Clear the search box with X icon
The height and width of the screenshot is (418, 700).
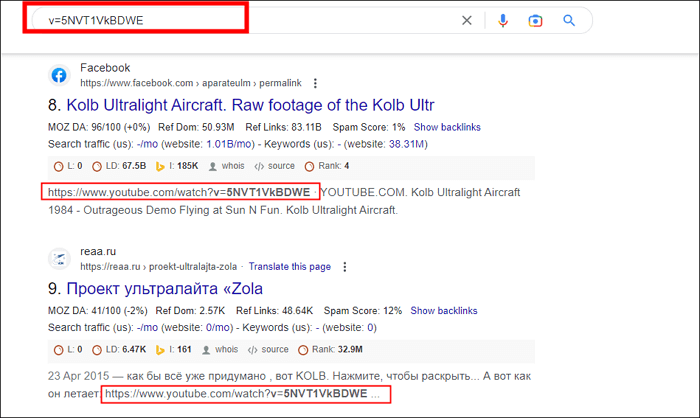(466, 20)
